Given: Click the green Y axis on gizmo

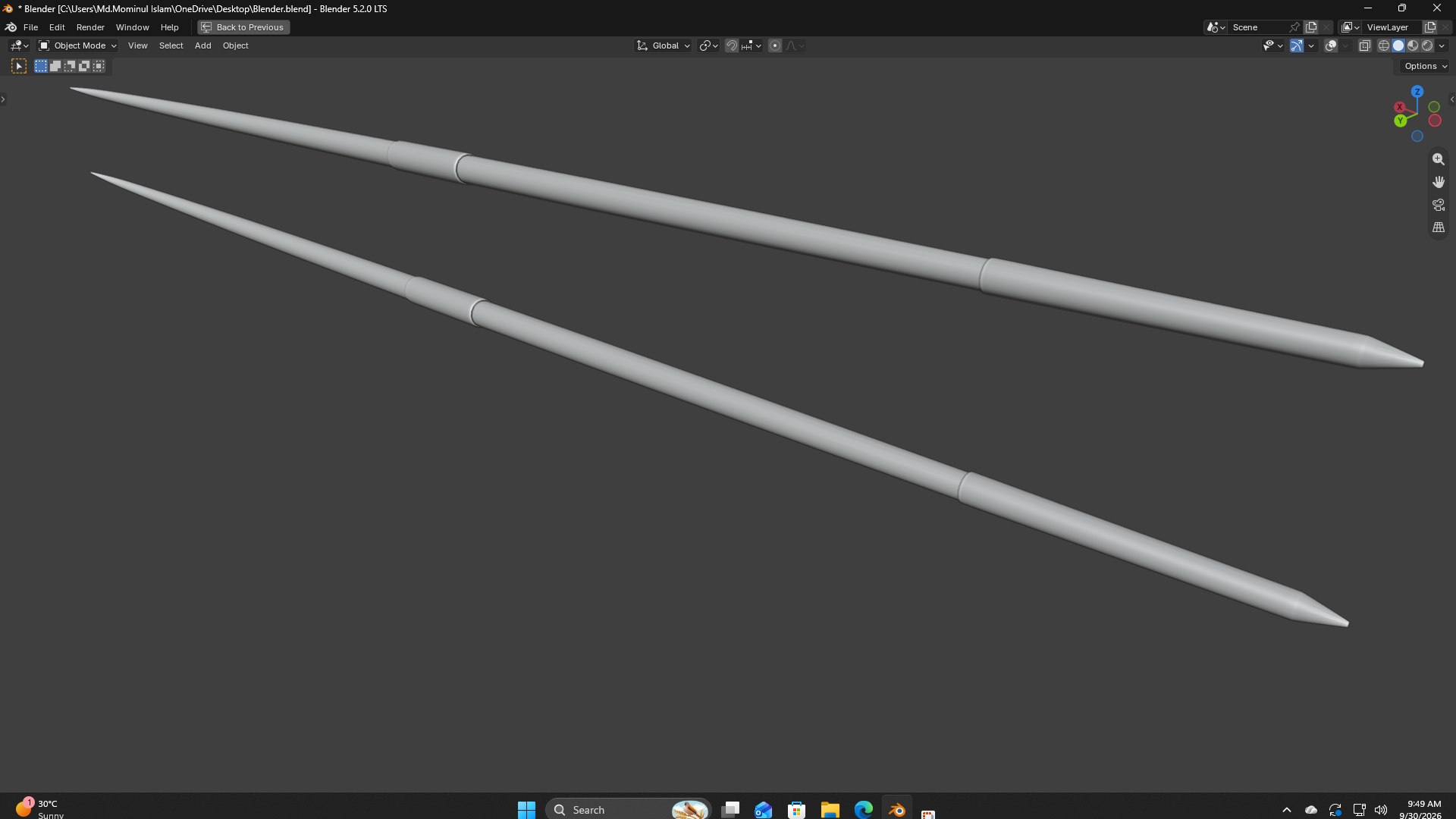Looking at the screenshot, I should (x=1400, y=121).
